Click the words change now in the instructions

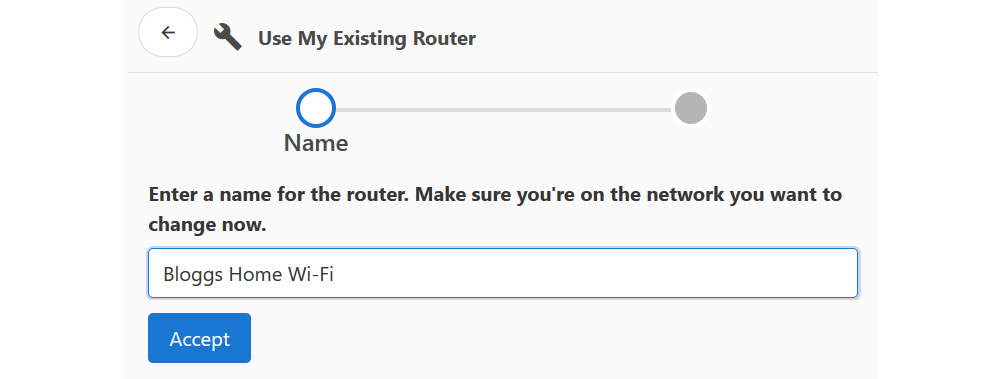[207, 225]
